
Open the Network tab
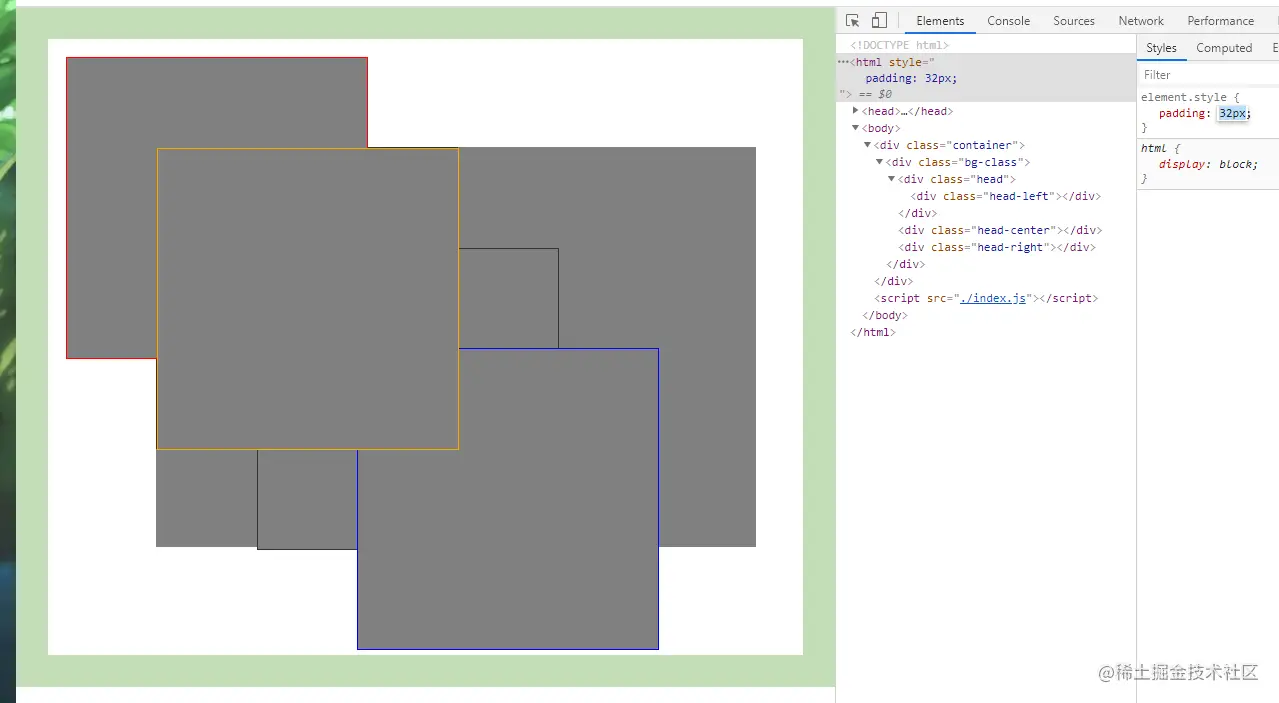point(1141,21)
